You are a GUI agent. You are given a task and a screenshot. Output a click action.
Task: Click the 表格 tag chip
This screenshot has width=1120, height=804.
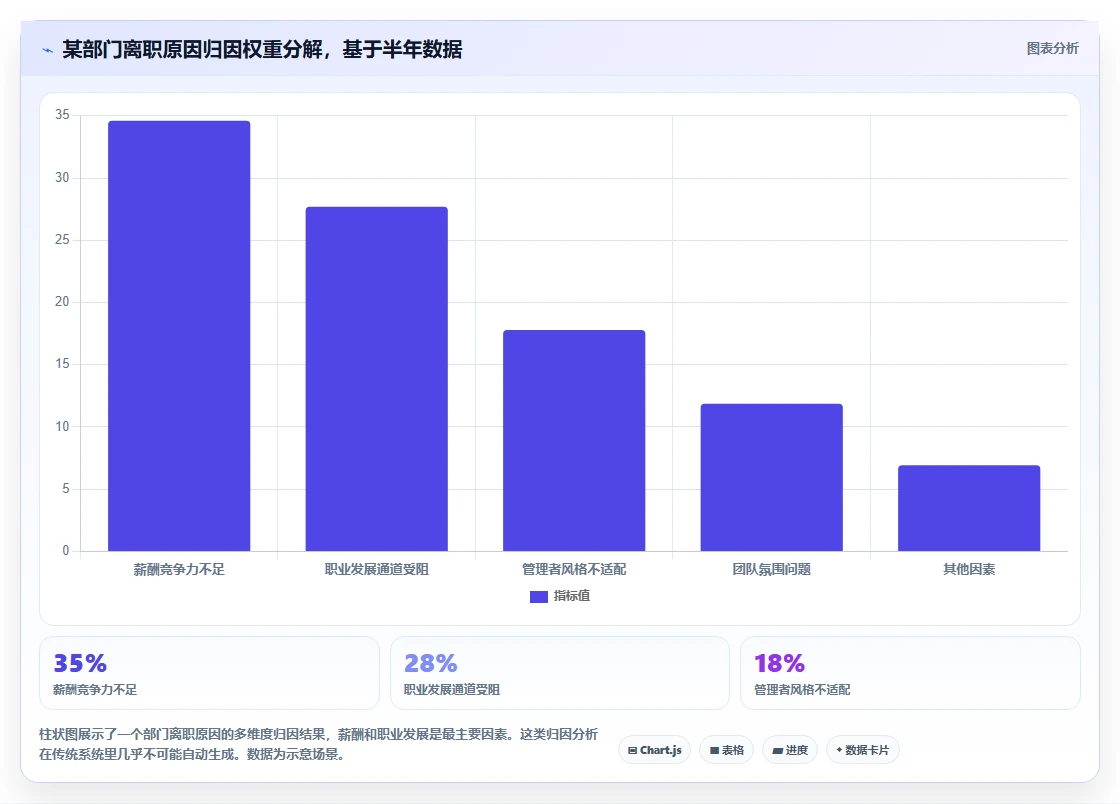726,750
